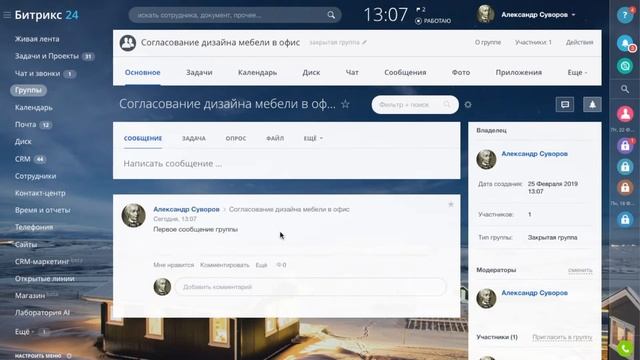Click the green phone call button
Image resolution: width=640 pixels, height=360 pixels.
pyautogui.click(x=624, y=349)
